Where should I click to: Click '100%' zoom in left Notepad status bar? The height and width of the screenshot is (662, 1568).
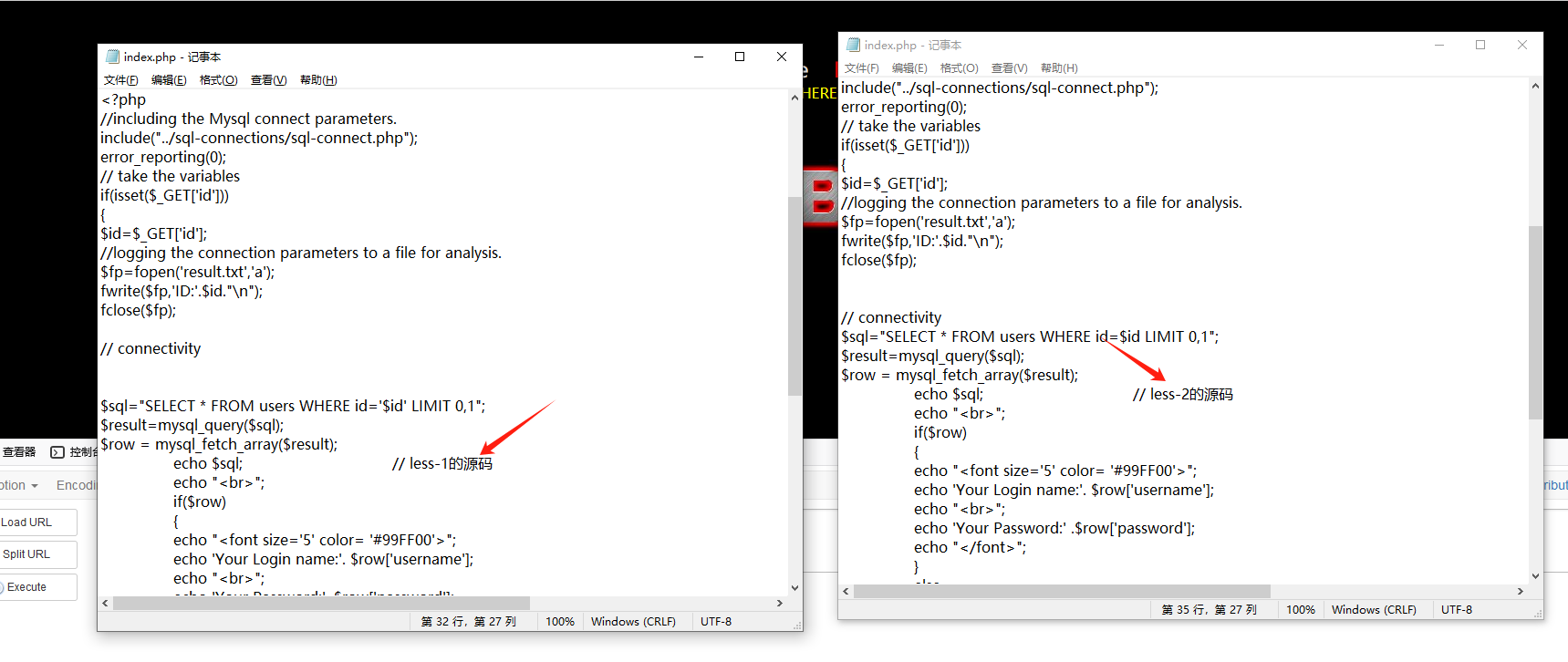click(x=560, y=622)
